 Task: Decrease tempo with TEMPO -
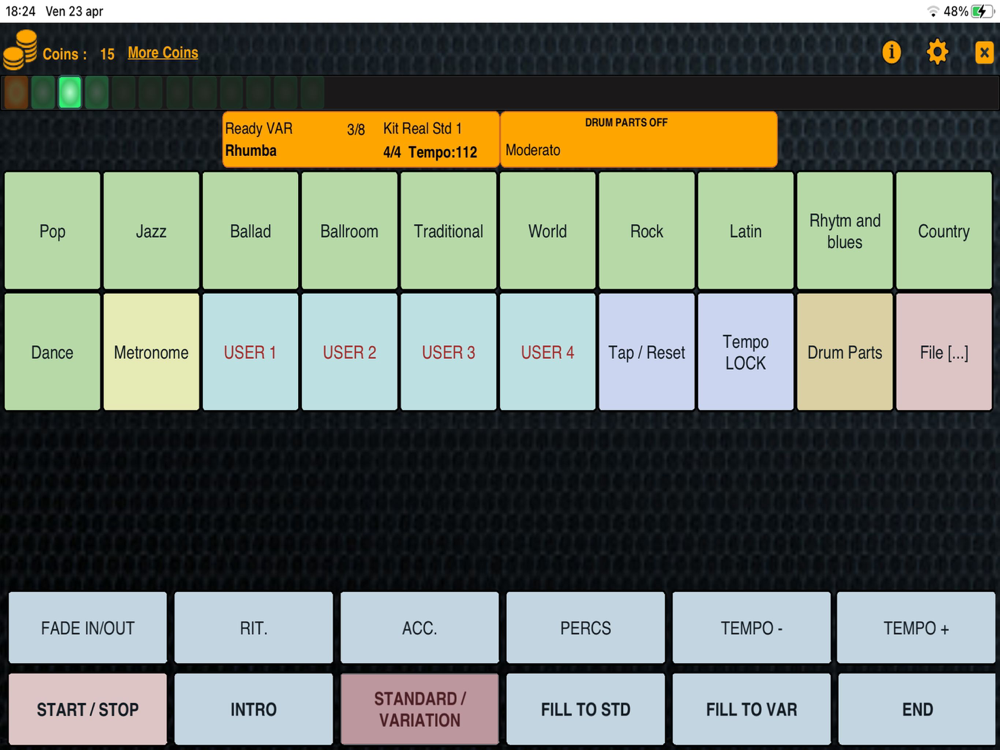coord(751,628)
